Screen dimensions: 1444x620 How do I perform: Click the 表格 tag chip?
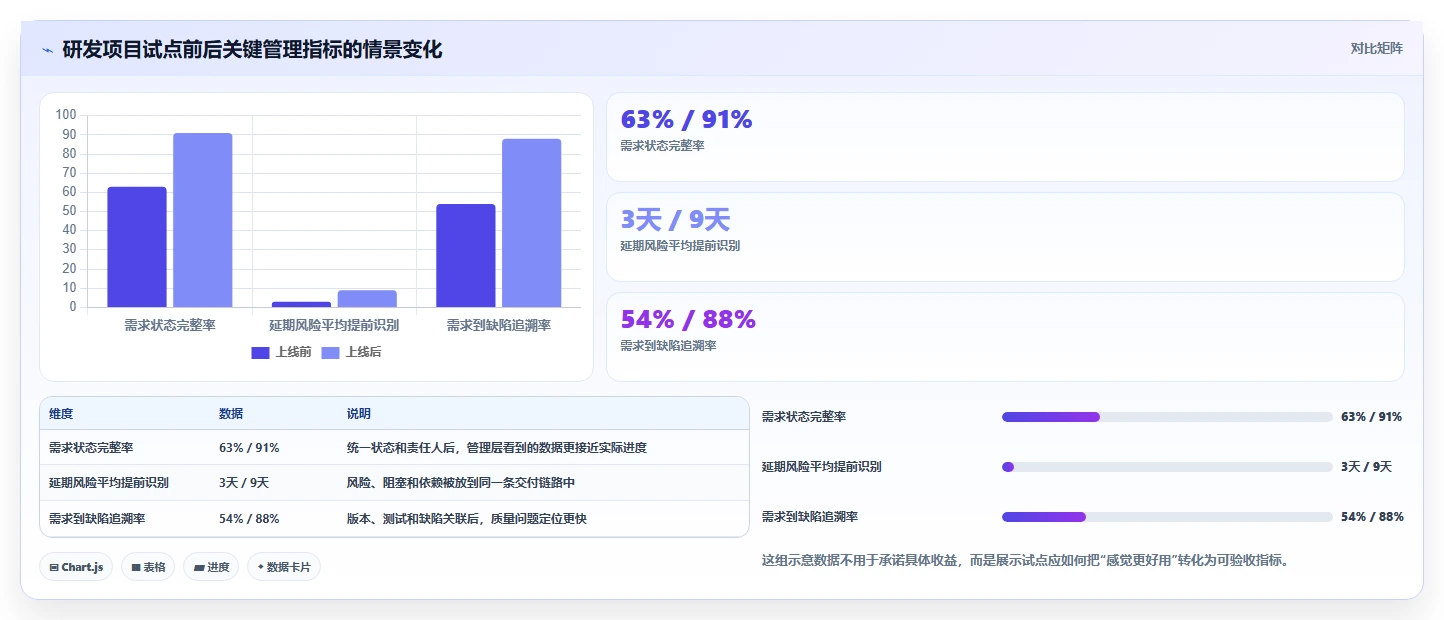pos(148,567)
